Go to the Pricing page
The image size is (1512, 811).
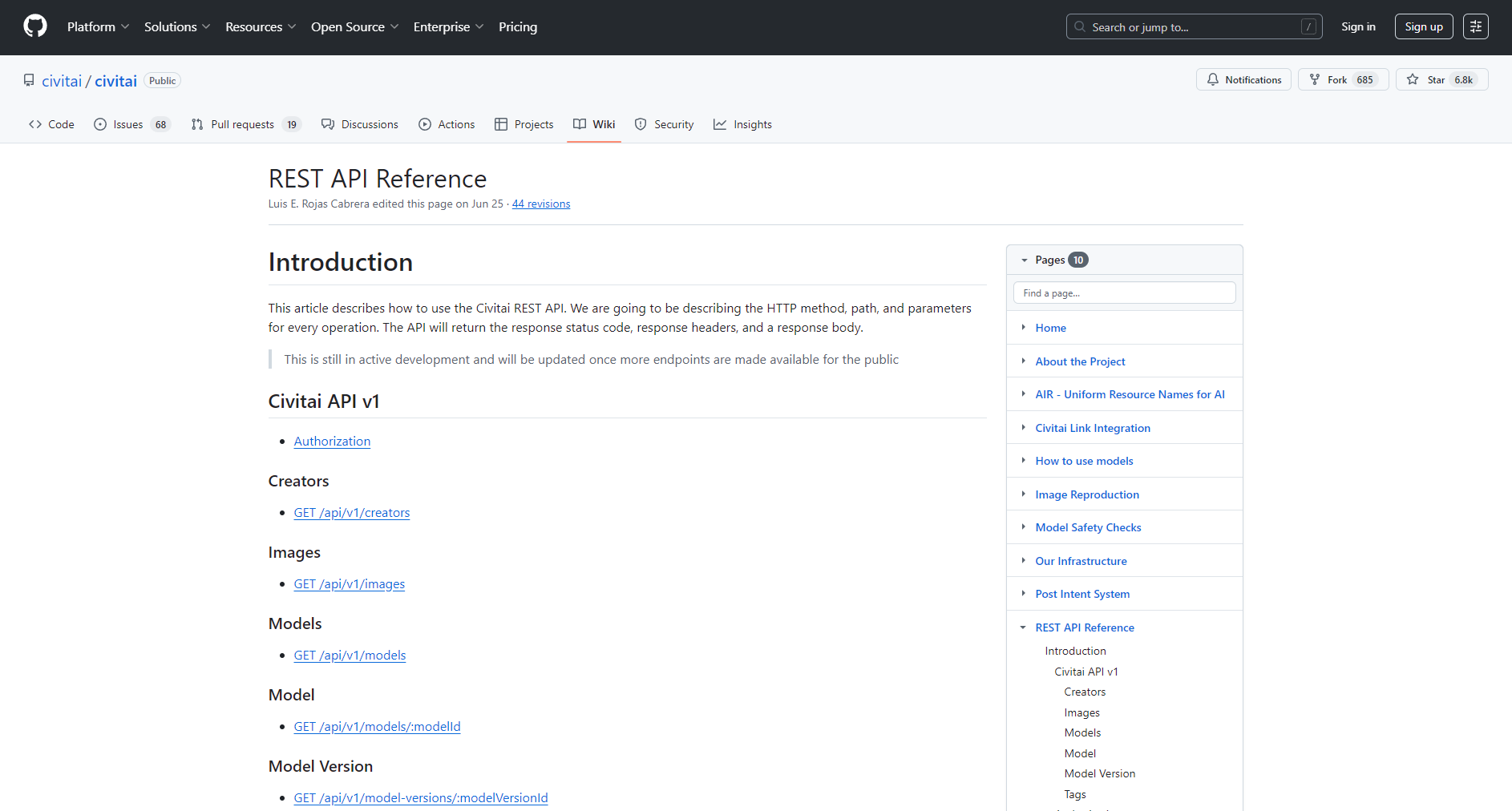518,26
